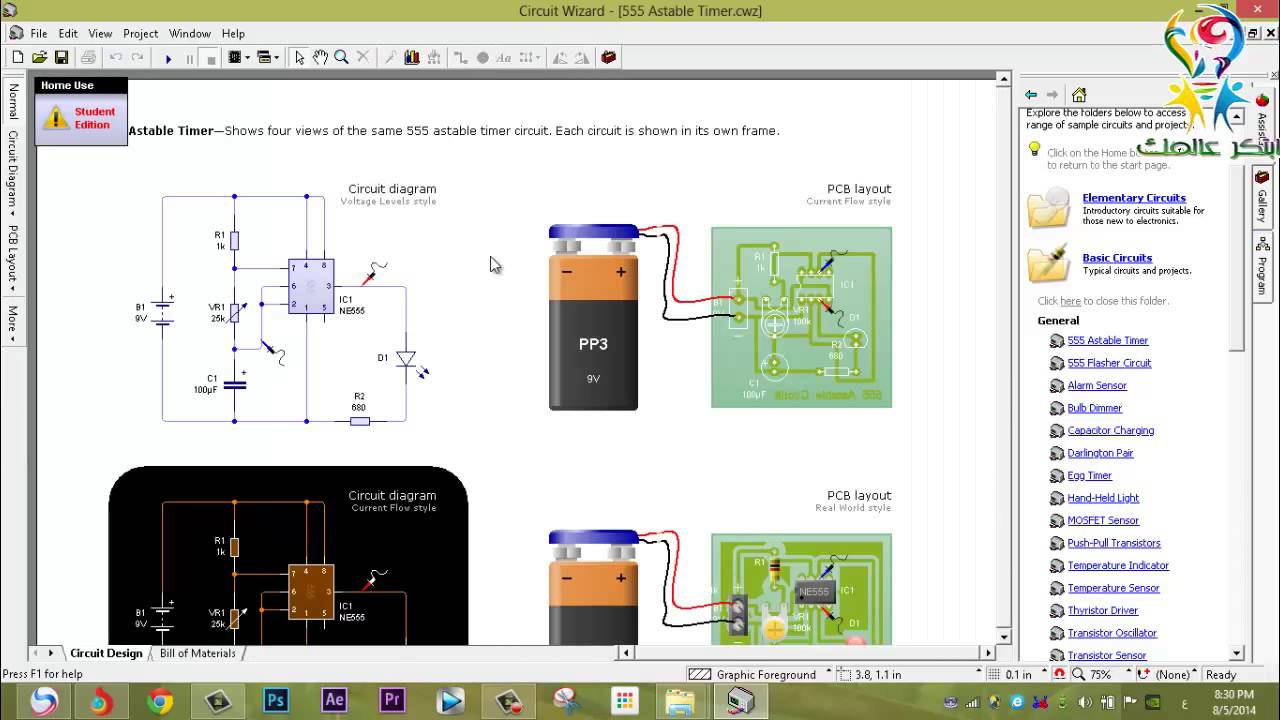
Task: Click the 'here' link to close folder
Action: click(1070, 301)
